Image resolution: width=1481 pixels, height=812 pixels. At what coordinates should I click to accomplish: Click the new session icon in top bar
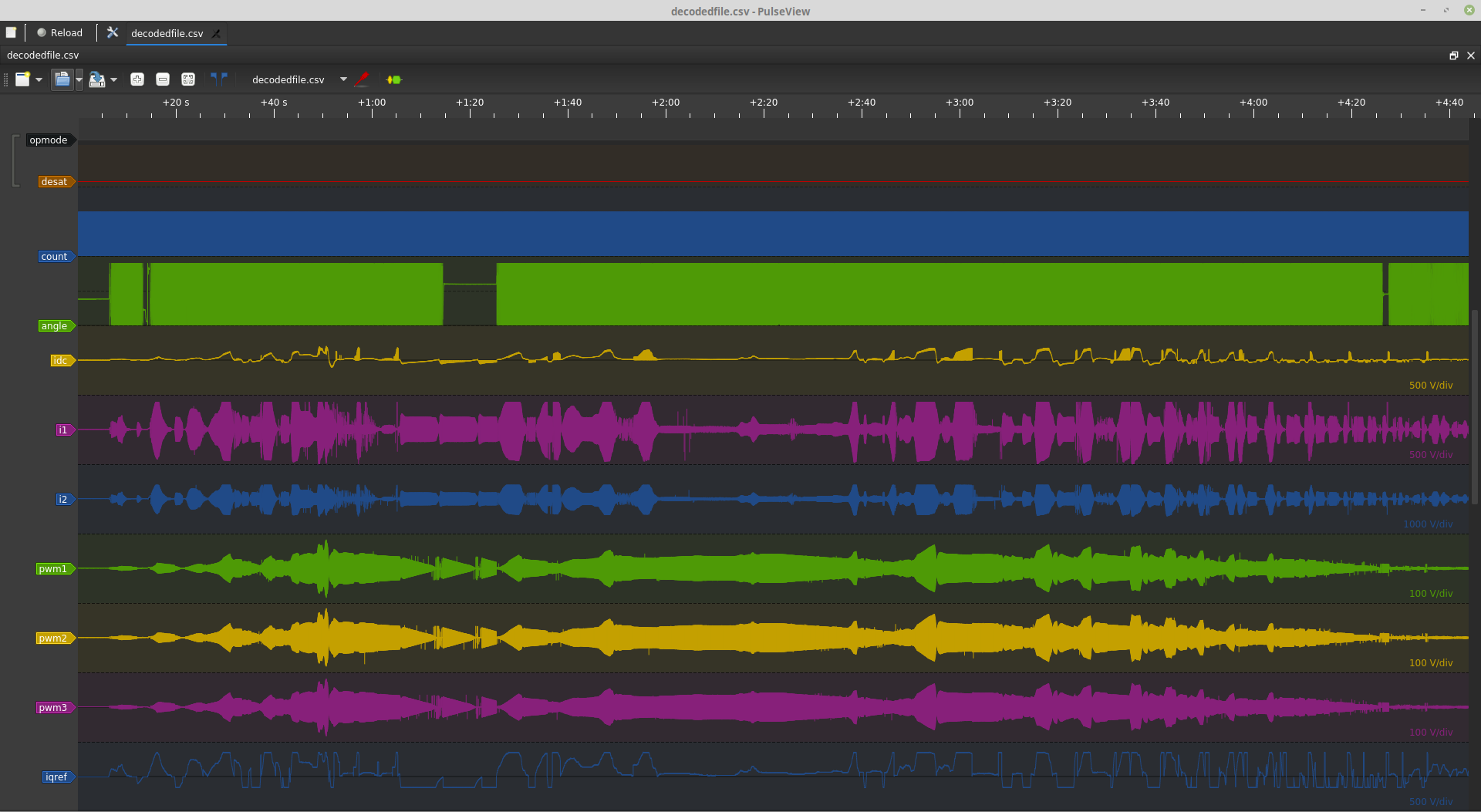(x=11, y=32)
